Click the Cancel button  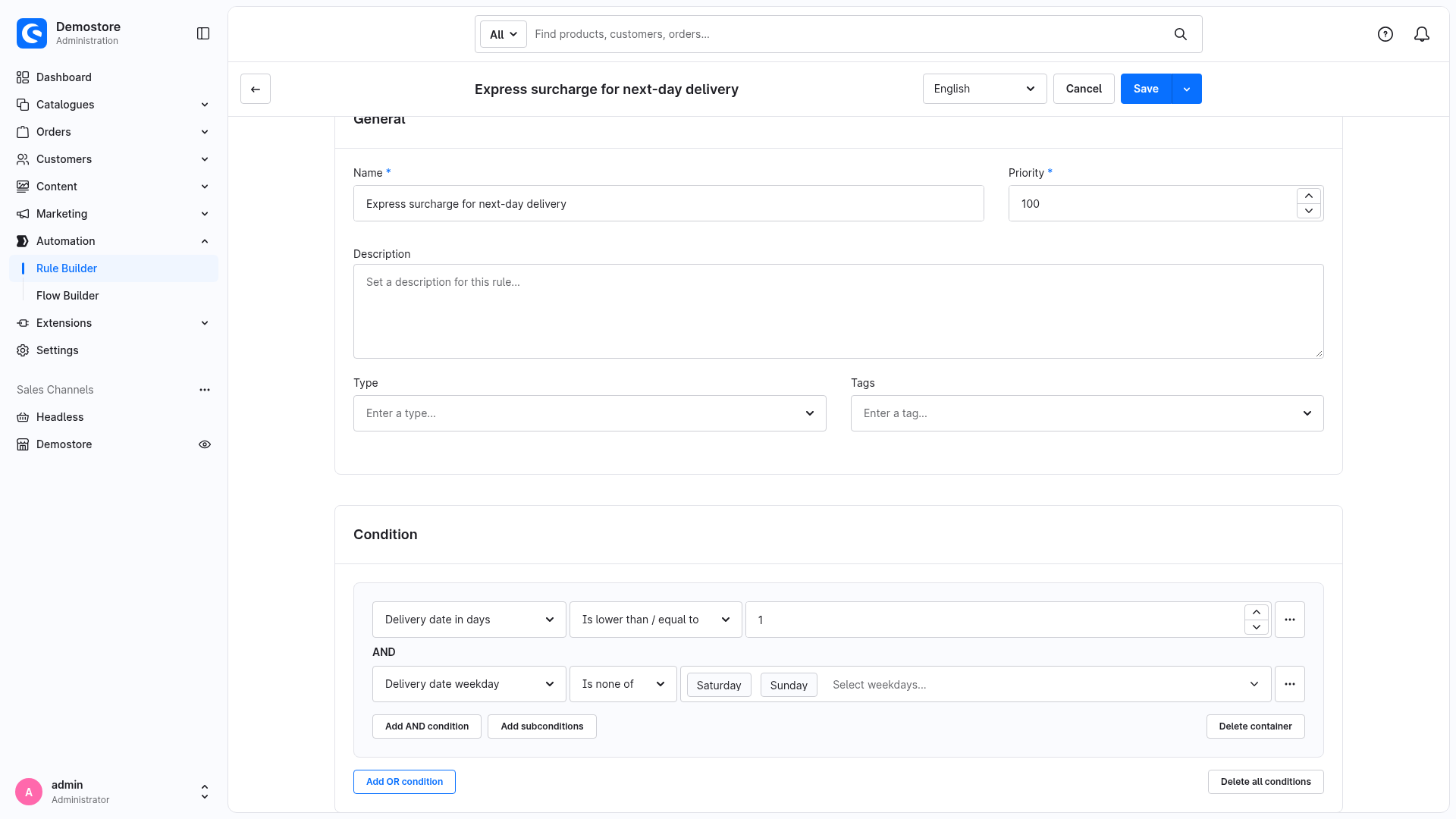pyautogui.click(x=1084, y=89)
